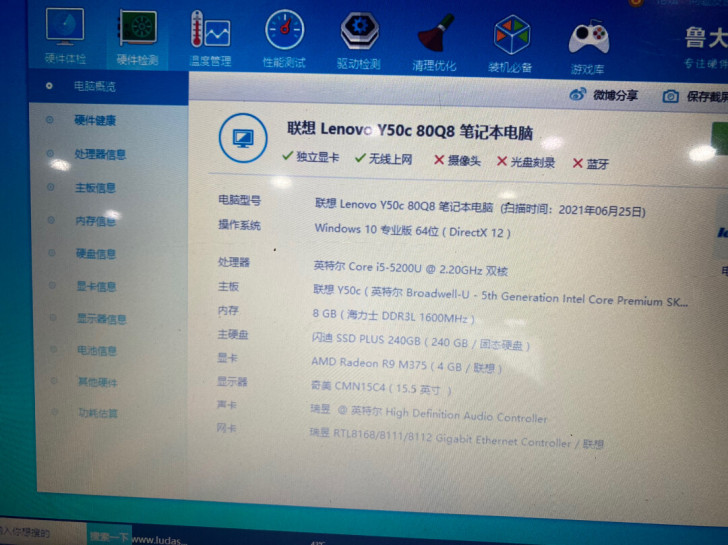Open 清理优化 broom icon
The width and height of the screenshot is (728, 545).
[435, 43]
